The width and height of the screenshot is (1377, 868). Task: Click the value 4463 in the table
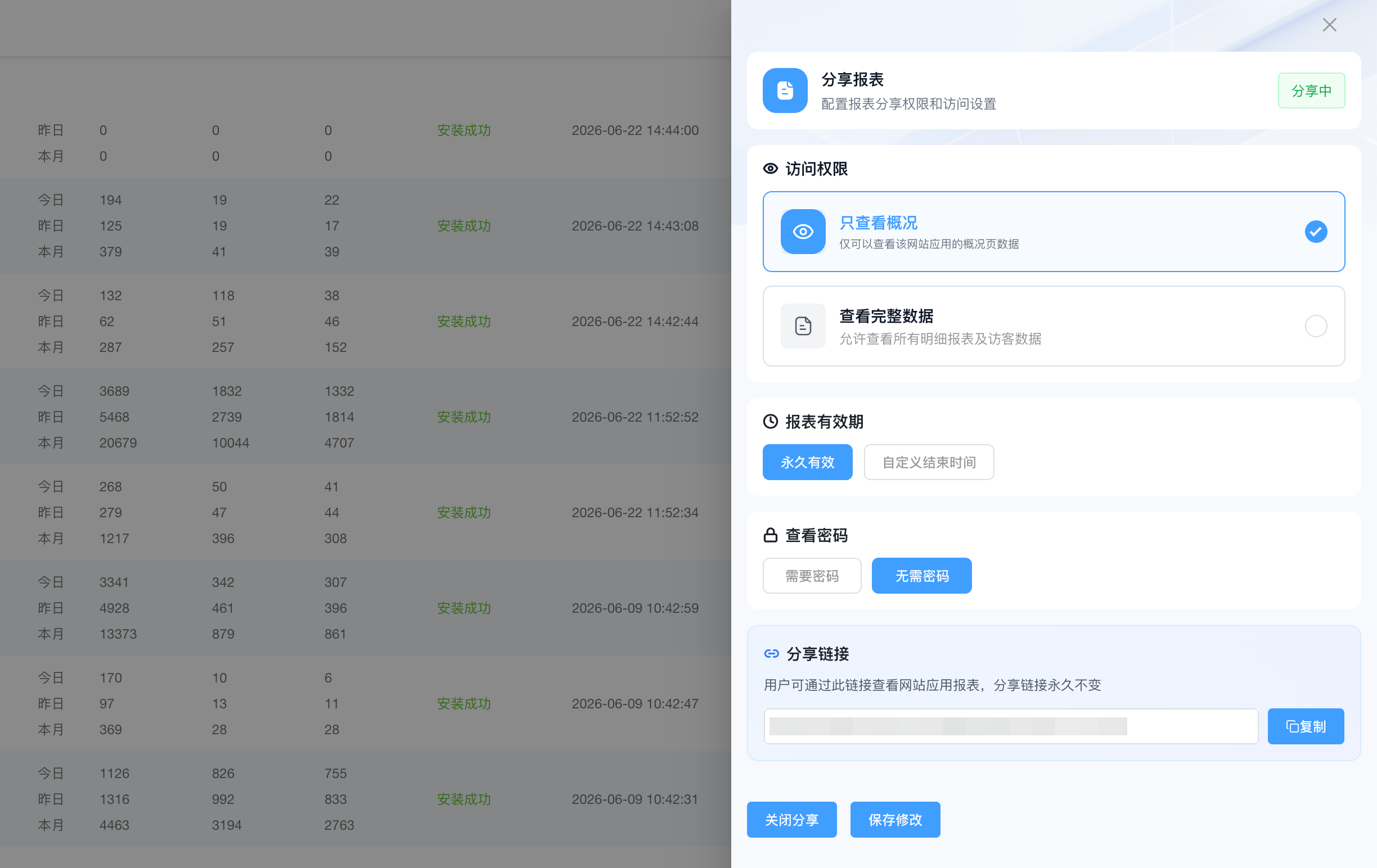[114, 825]
